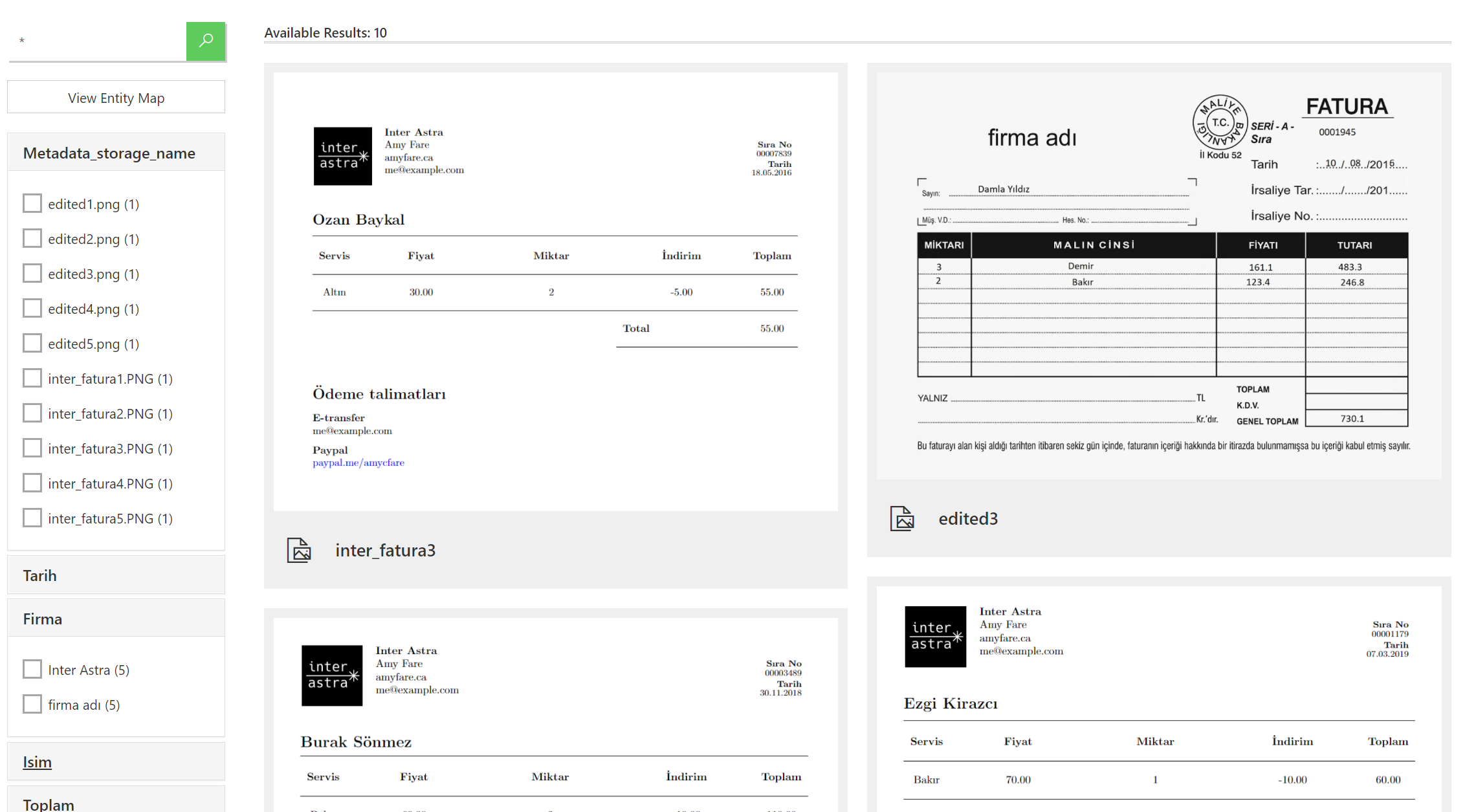Collapse the Metadata_storage_name facet section
The height and width of the screenshot is (812, 1476).
click(x=109, y=153)
